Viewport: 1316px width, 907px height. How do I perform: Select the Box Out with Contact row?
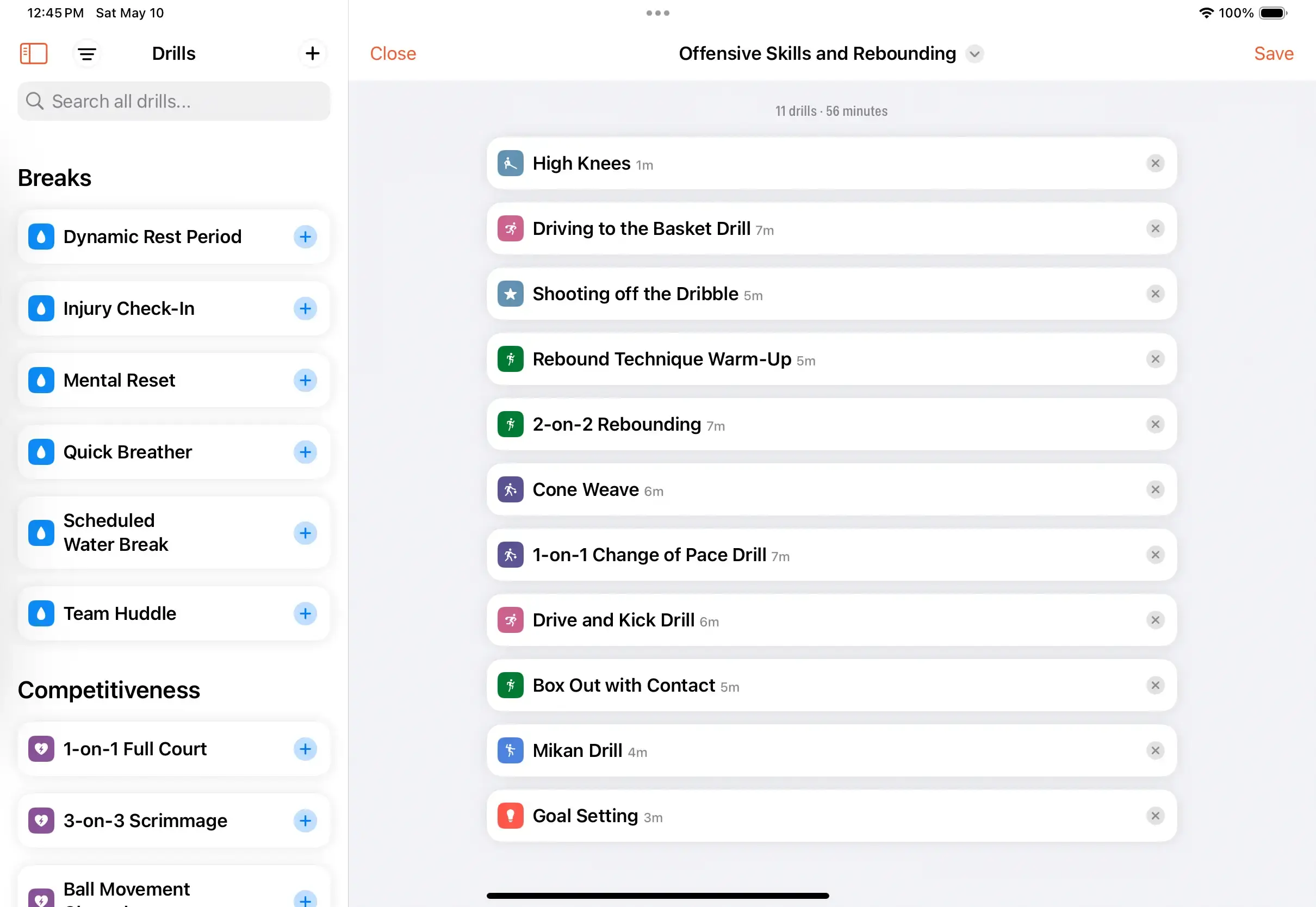831,686
